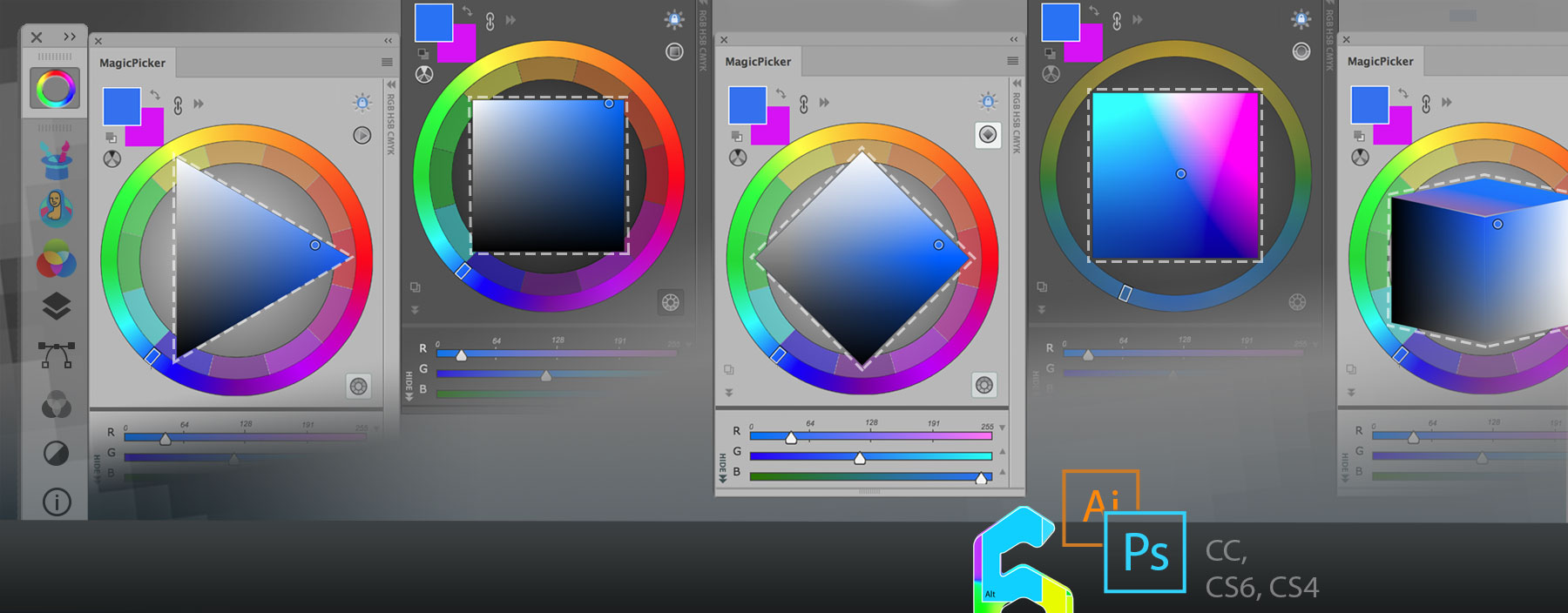Click the Photoshop Ps logo
Viewport: 1568px width, 613px height.
click(1145, 552)
